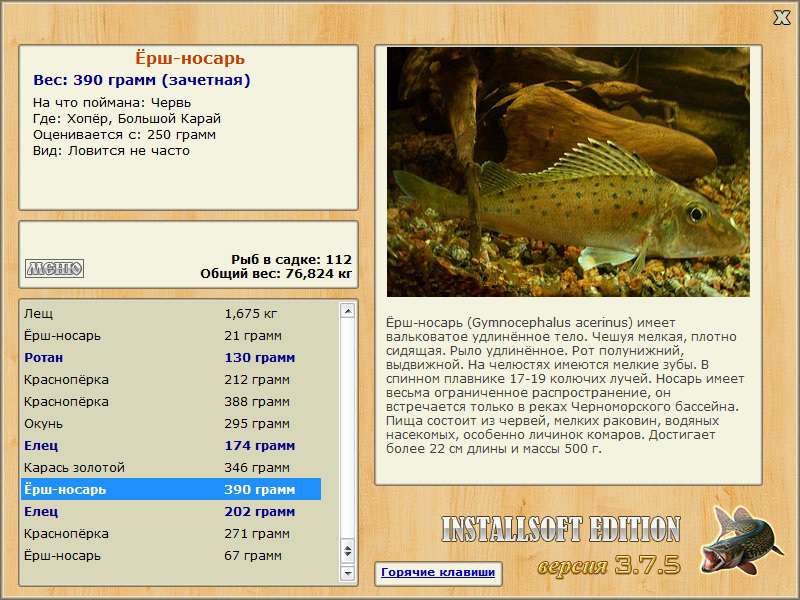This screenshot has width=800, height=600.
Task: Click the Оценивается с: 250 грамм line
Action: (124, 135)
